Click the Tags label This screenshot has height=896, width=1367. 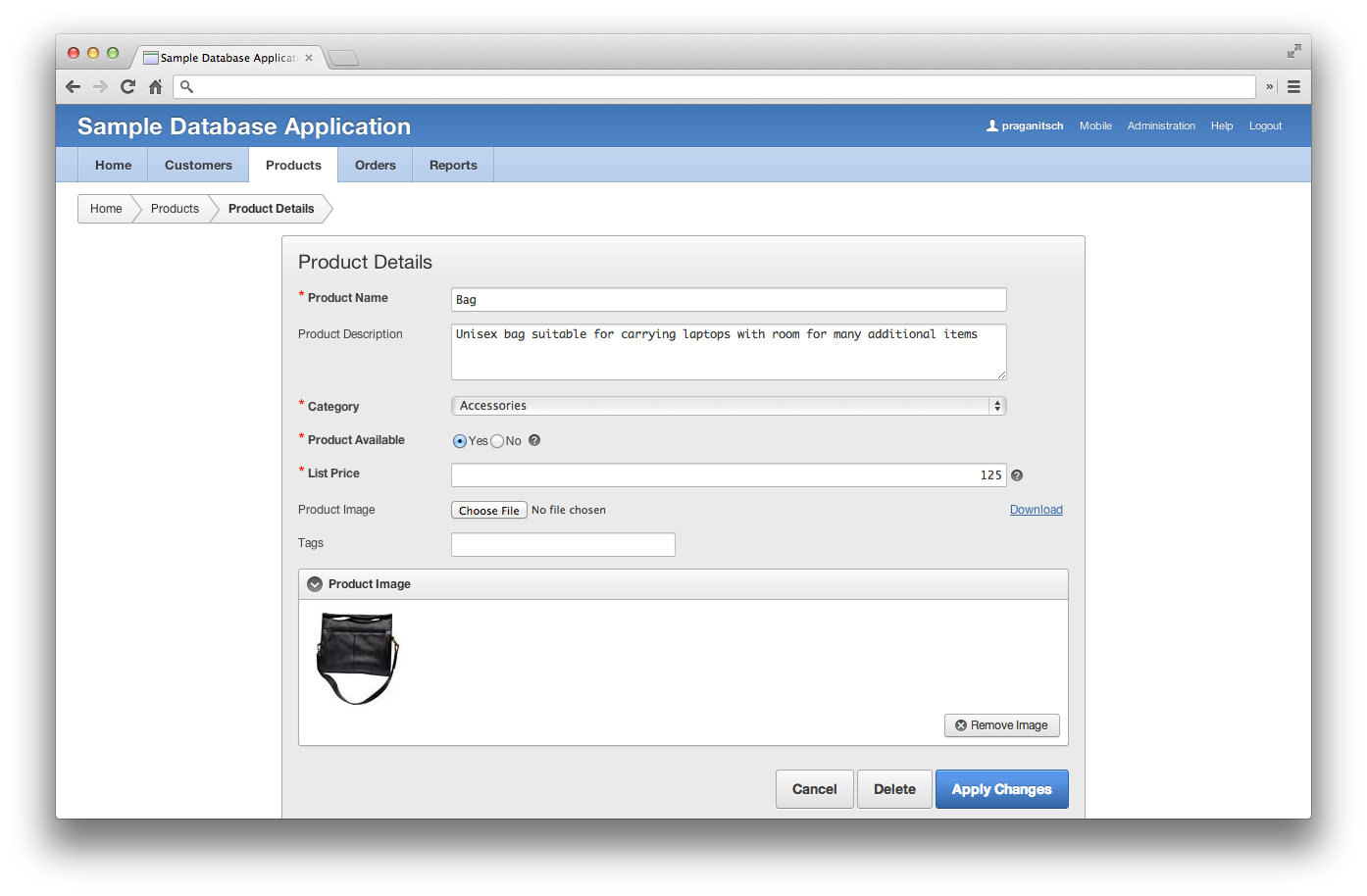coord(311,543)
